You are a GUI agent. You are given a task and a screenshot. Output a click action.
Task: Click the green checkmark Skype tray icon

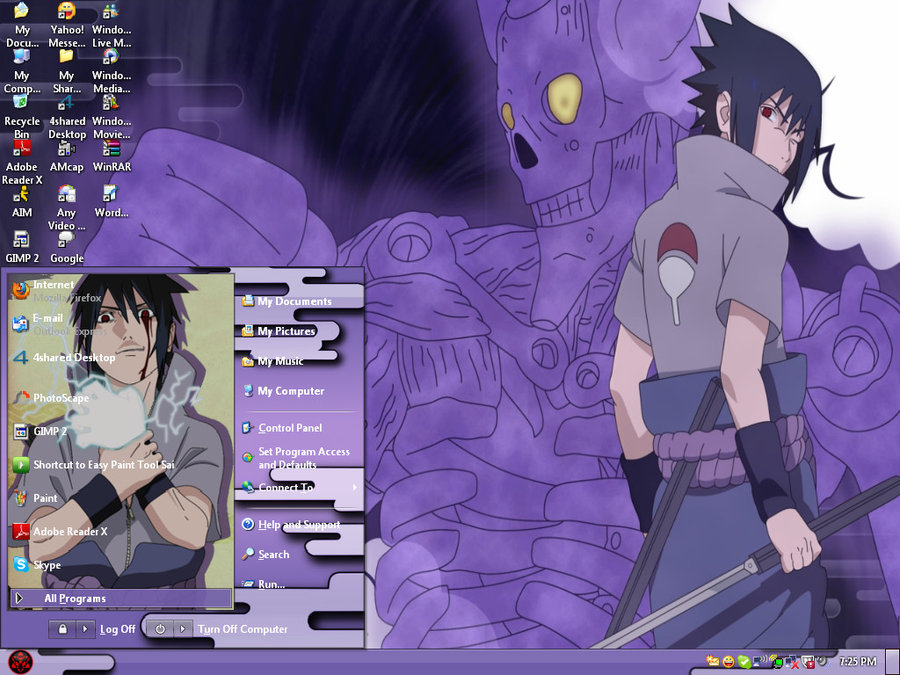point(744,662)
